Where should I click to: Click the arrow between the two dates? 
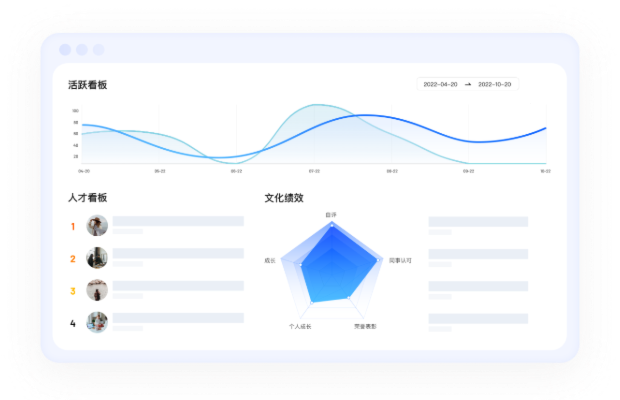pyautogui.click(x=468, y=85)
